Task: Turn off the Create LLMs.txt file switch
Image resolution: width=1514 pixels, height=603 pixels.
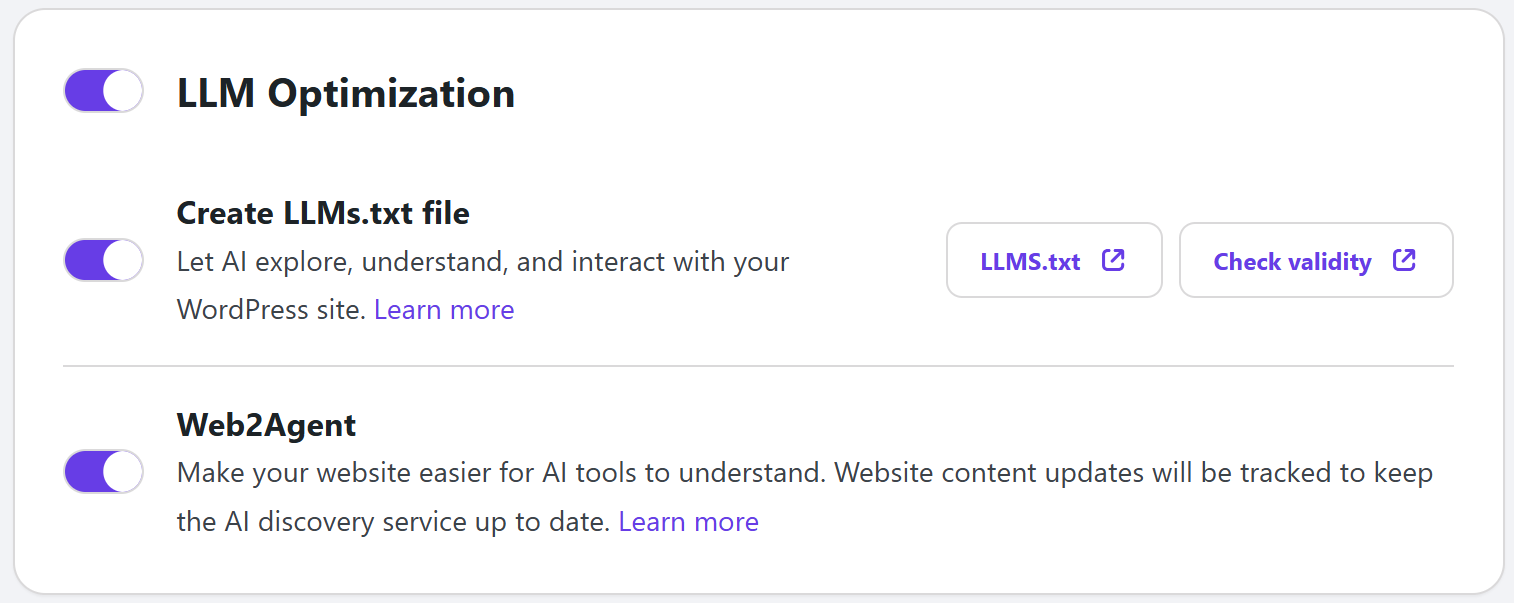Action: click(103, 260)
